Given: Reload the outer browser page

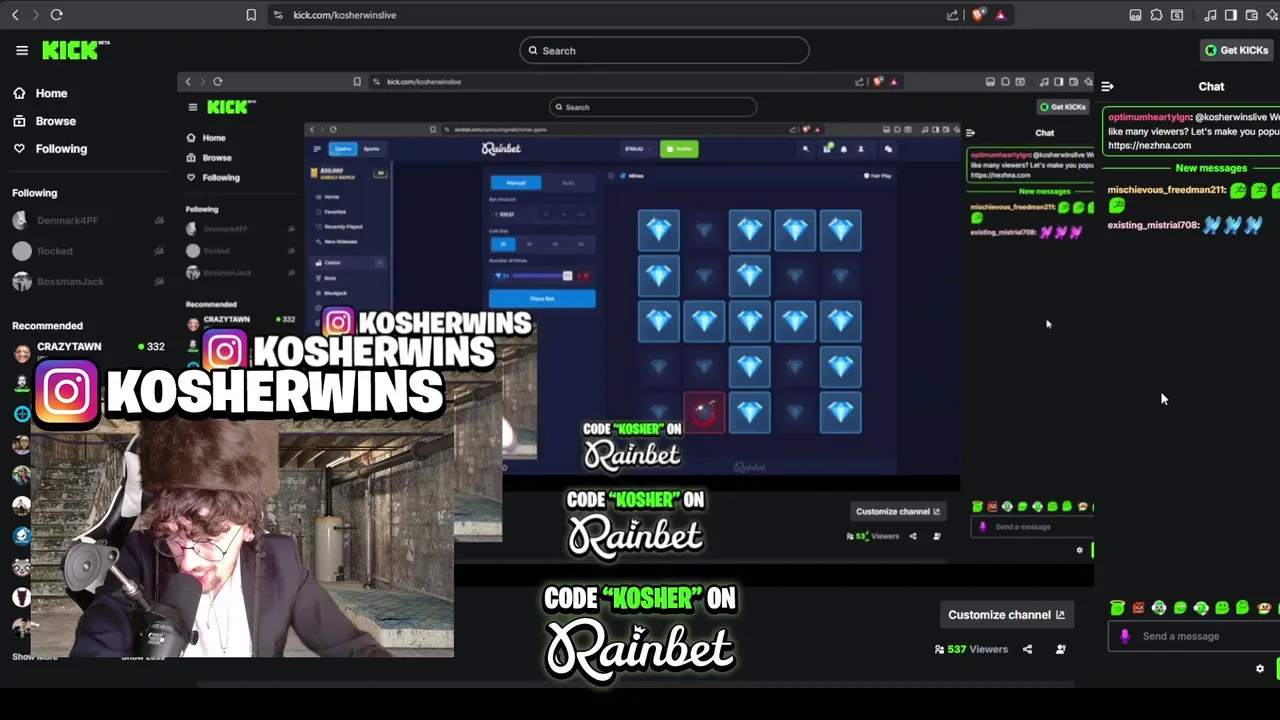Looking at the screenshot, I should [x=56, y=15].
